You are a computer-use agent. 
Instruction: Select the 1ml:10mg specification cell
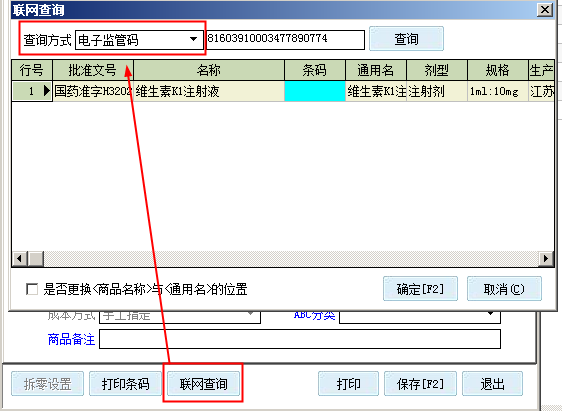click(497, 91)
